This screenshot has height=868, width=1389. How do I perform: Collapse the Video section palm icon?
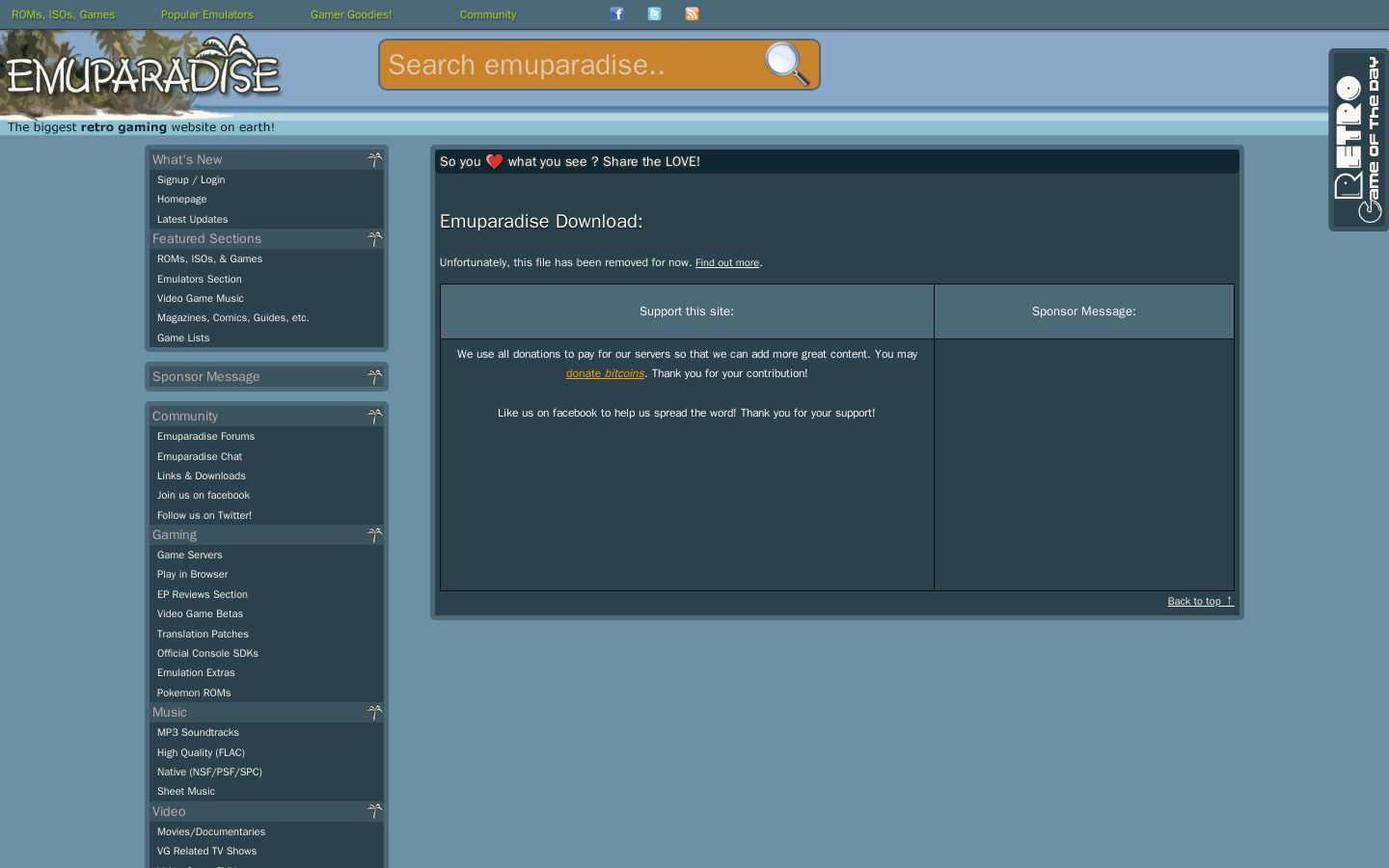pyautogui.click(x=374, y=811)
